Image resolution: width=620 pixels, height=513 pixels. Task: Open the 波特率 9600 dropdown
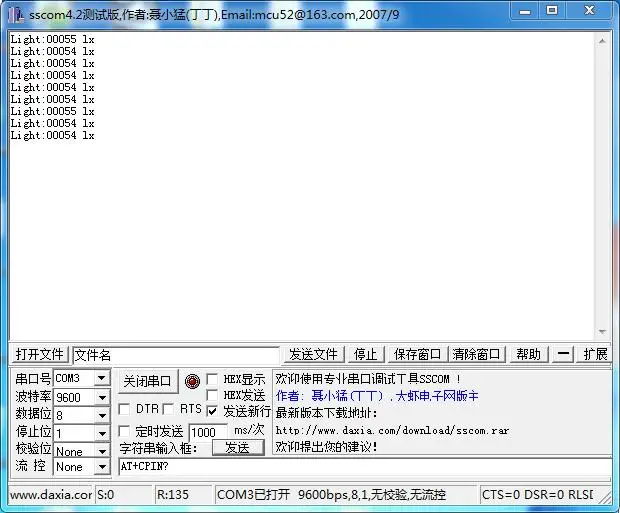pos(101,397)
